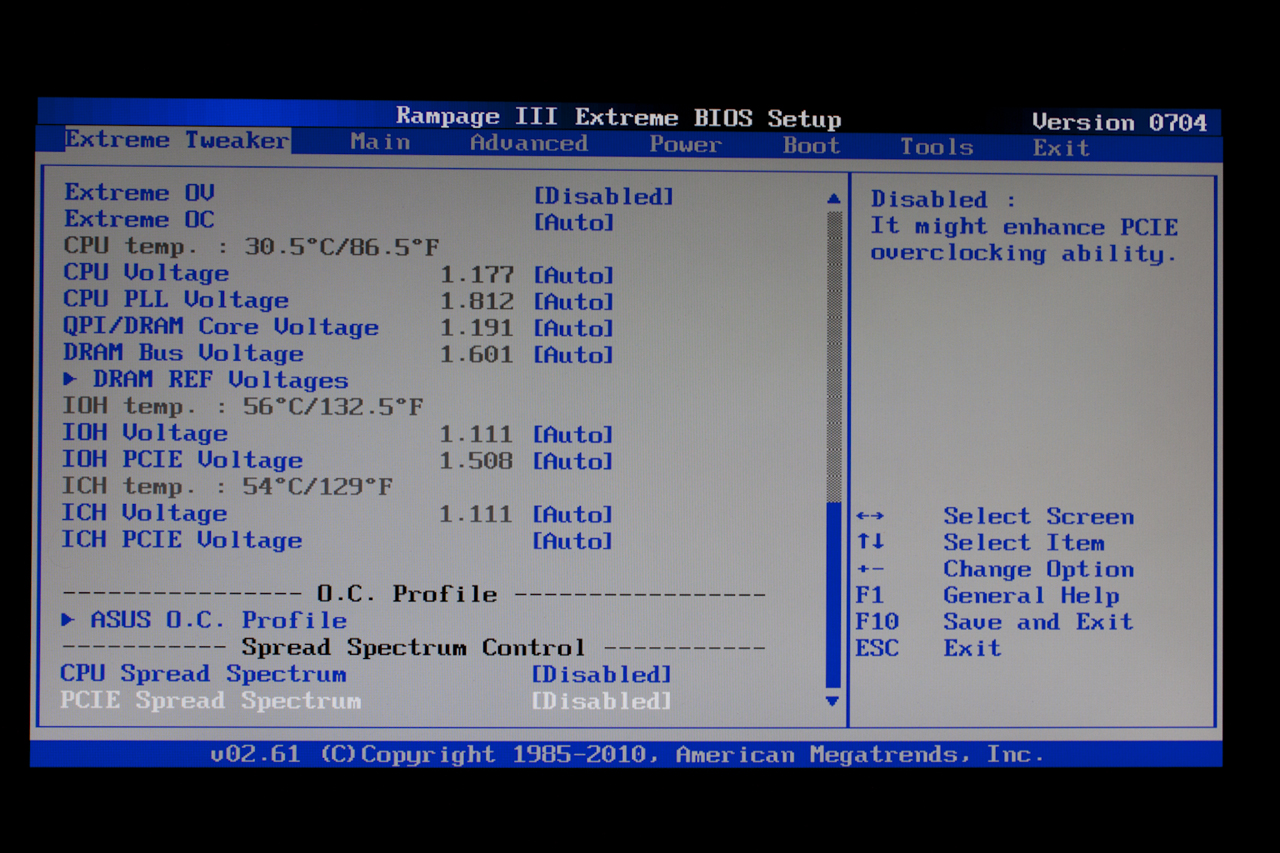
Task: Switch to the Advanced tab
Action: click(x=529, y=143)
